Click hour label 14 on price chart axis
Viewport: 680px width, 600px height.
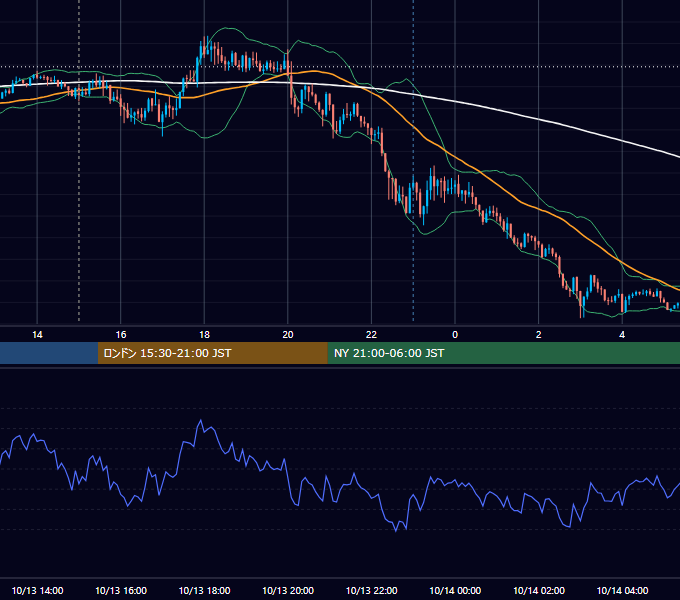37,334
